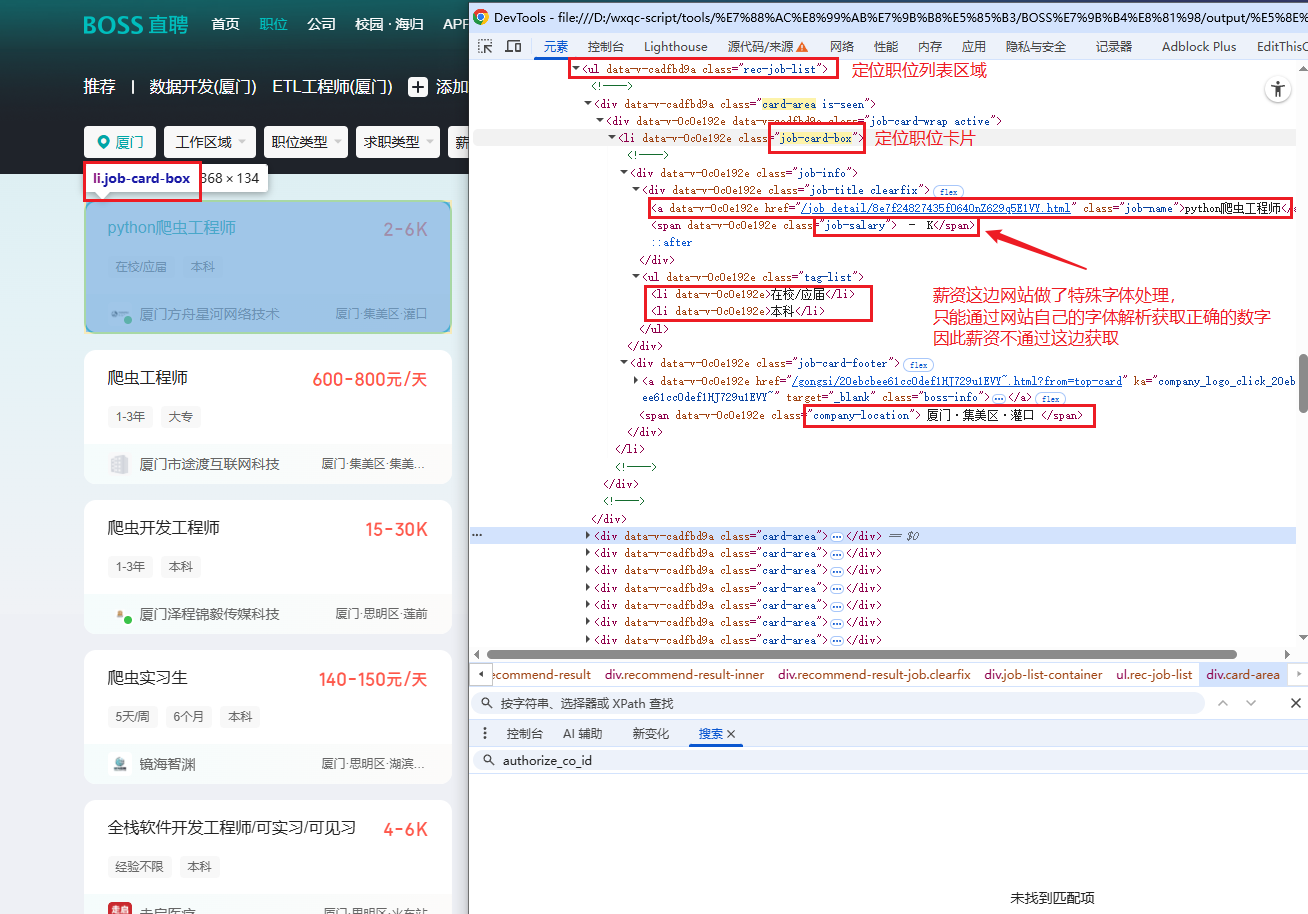Open 校园·海归 in the site navigation

(390, 24)
